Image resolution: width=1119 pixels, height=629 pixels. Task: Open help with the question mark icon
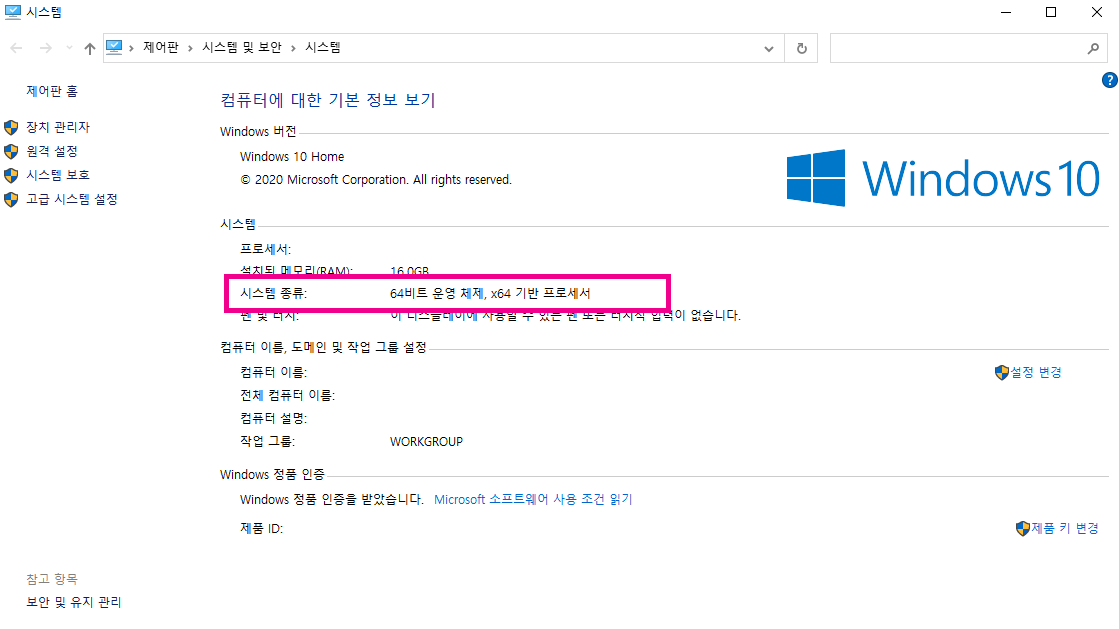[1109, 80]
